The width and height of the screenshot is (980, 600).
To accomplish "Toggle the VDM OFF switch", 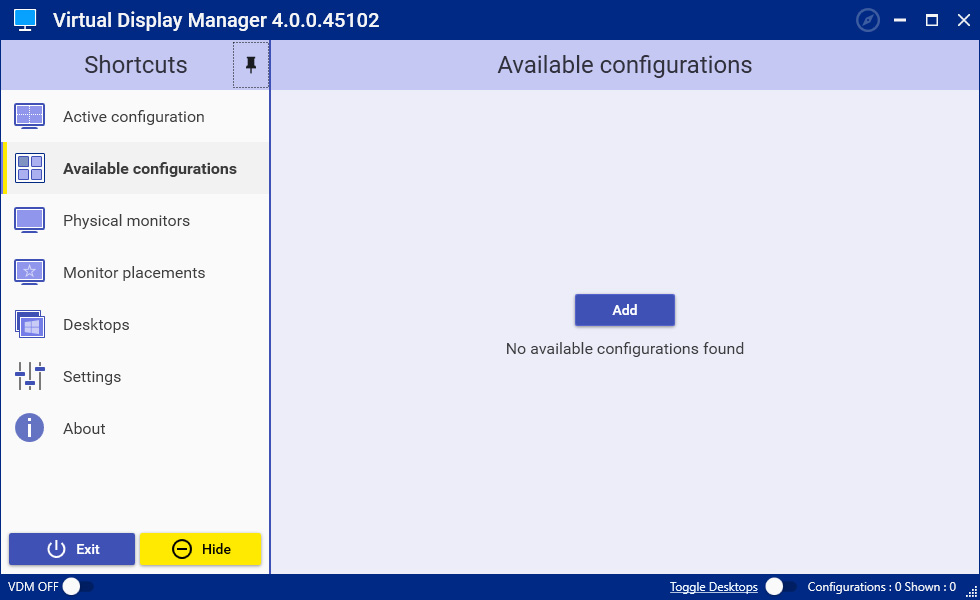I will pos(78,586).
